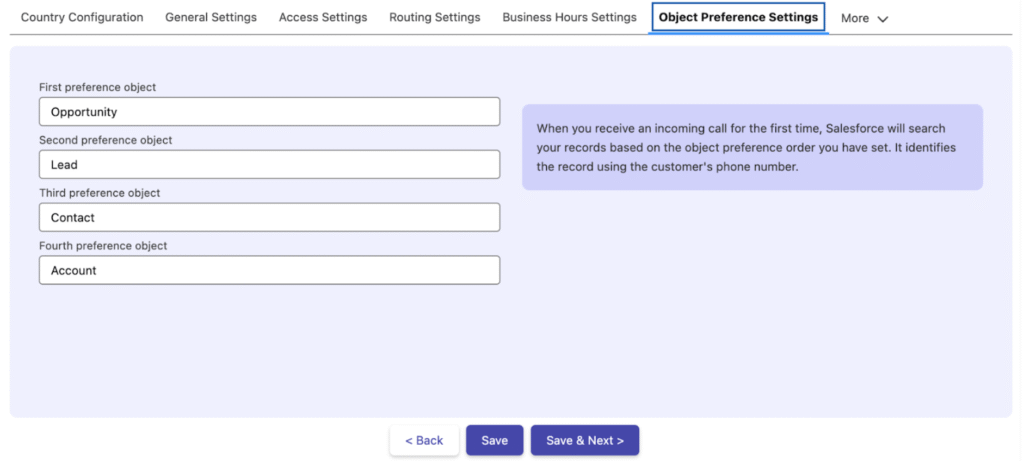Click the 'Second preference object' label

106,141
